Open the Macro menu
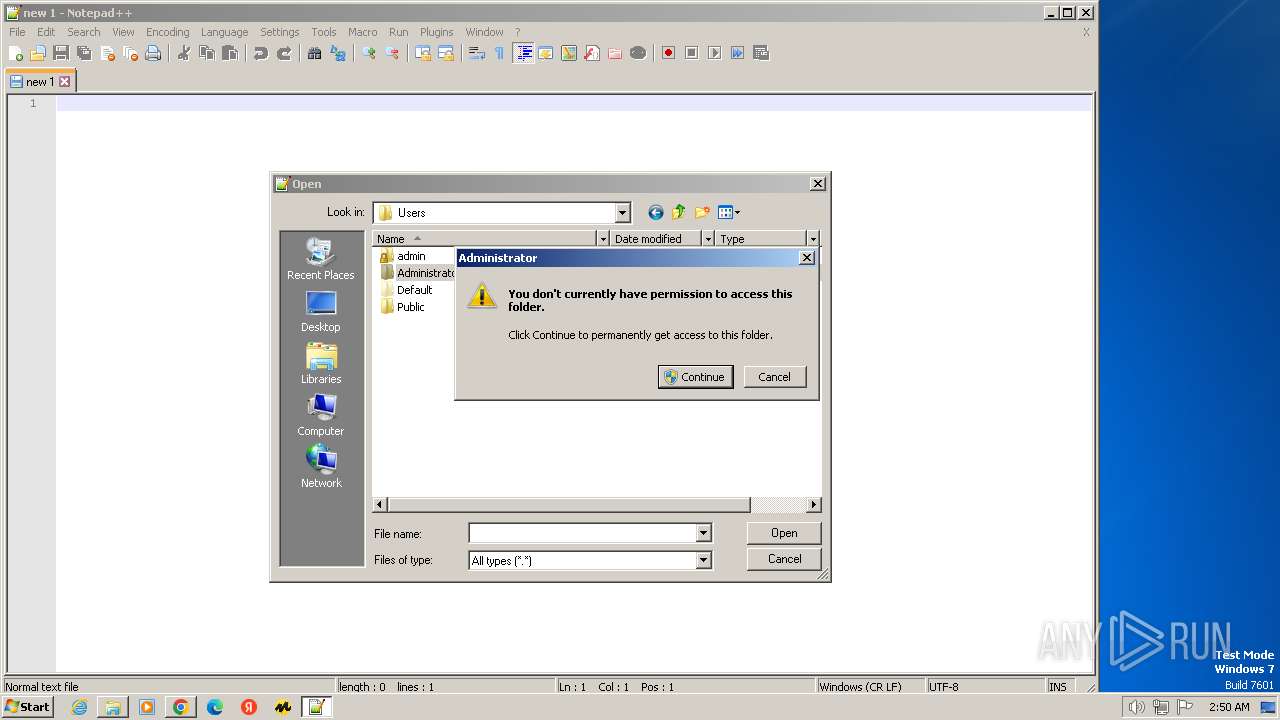 tap(362, 32)
